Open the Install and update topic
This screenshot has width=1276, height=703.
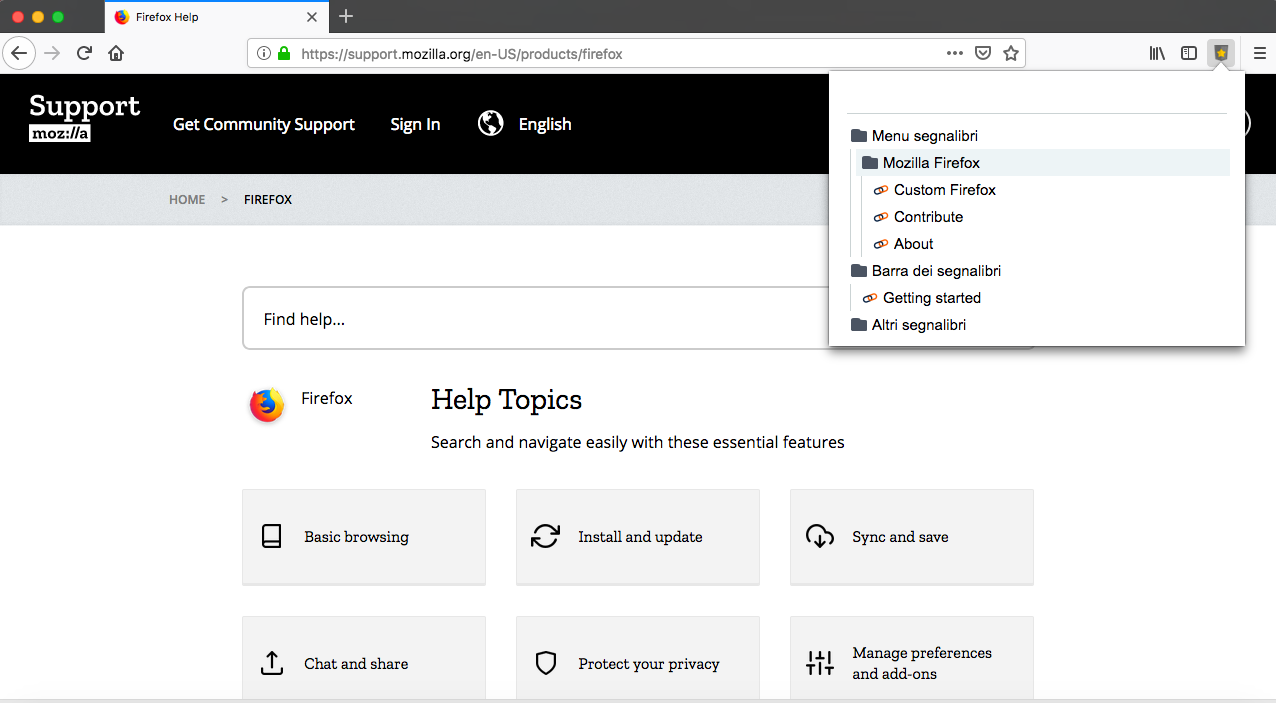(x=638, y=537)
